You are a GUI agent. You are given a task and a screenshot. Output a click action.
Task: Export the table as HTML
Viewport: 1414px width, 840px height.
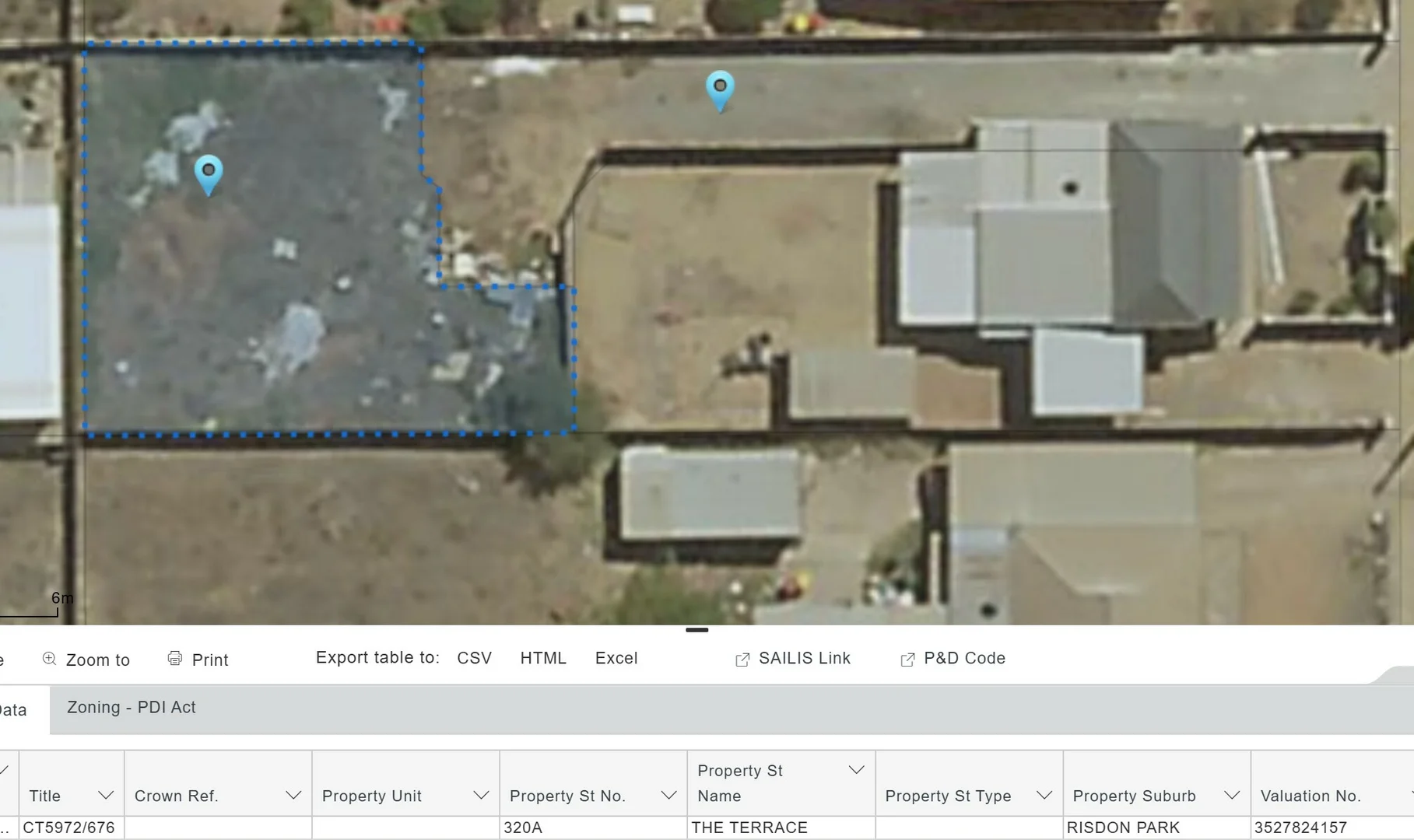pyautogui.click(x=543, y=659)
